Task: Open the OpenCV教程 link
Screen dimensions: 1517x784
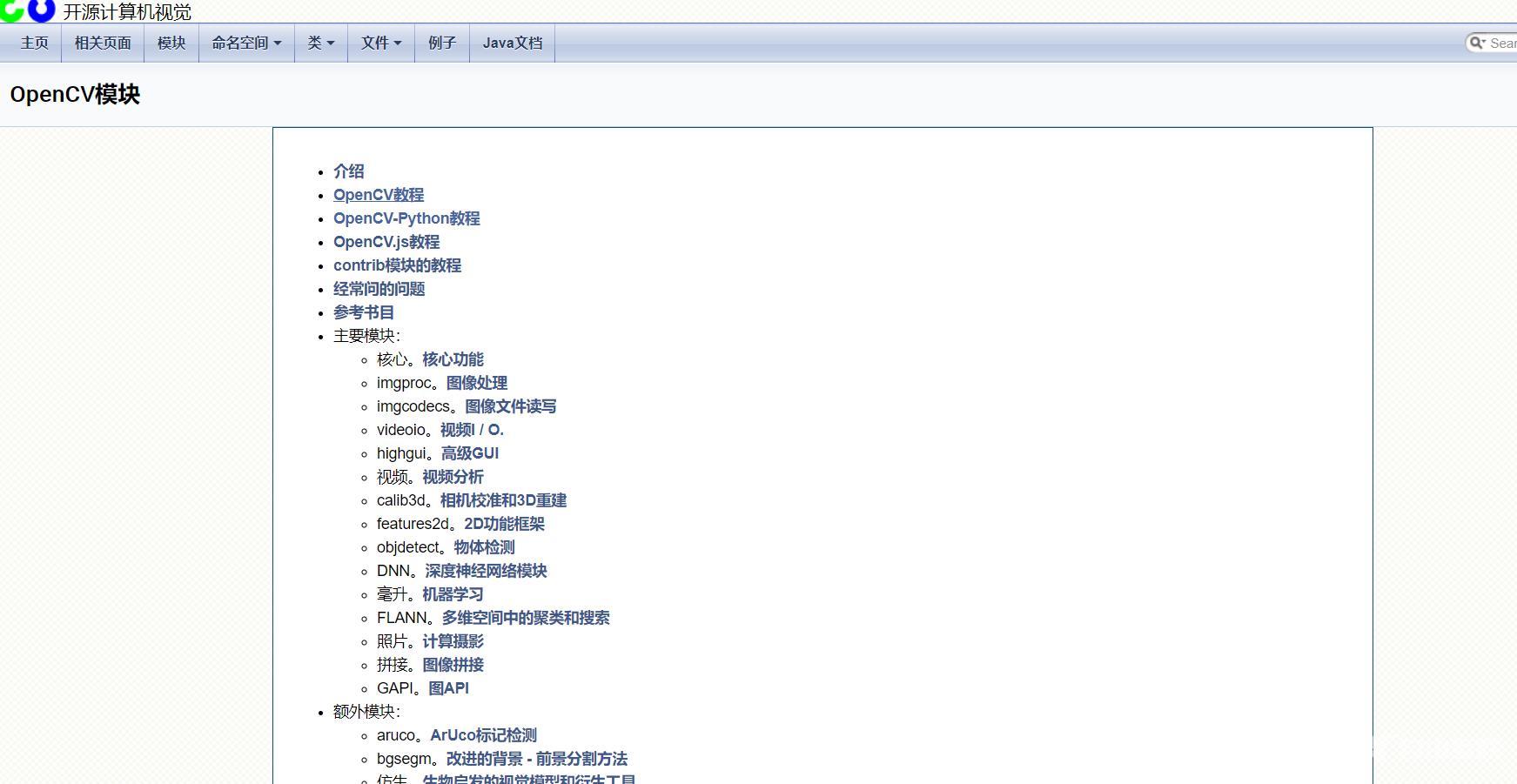Action: pos(379,195)
